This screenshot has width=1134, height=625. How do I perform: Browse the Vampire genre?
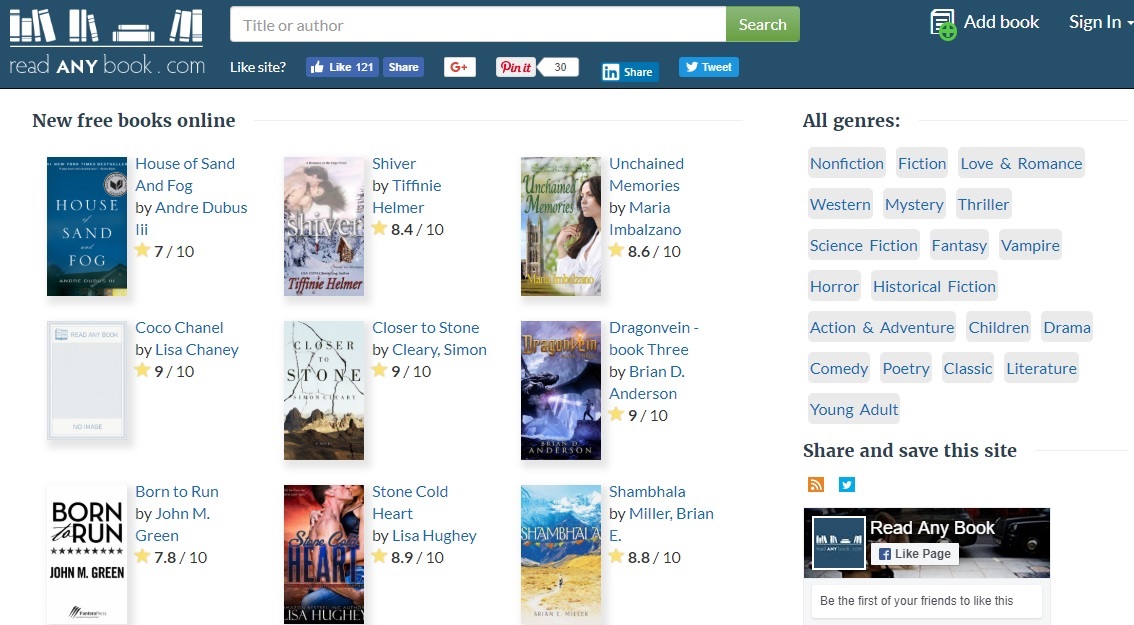coord(1030,246)
